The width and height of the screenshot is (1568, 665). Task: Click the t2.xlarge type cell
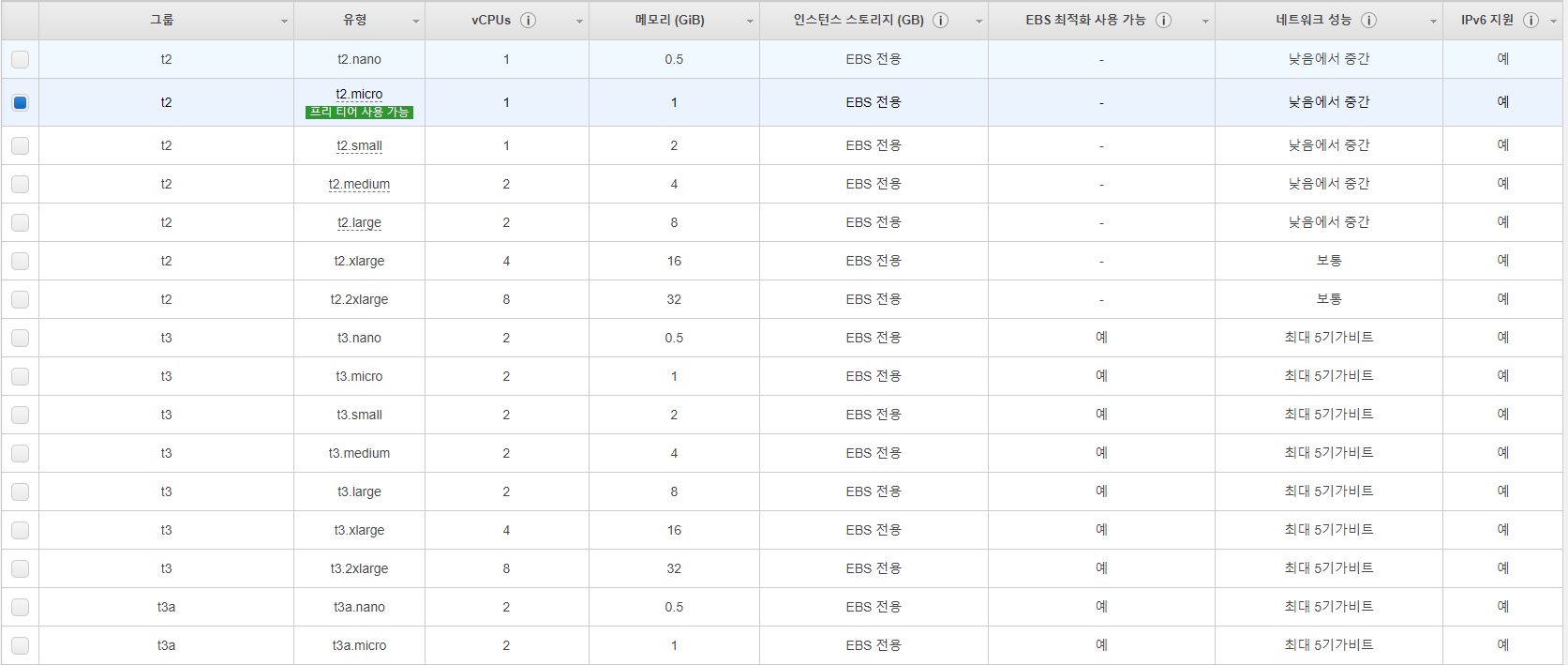pos(359,261)
